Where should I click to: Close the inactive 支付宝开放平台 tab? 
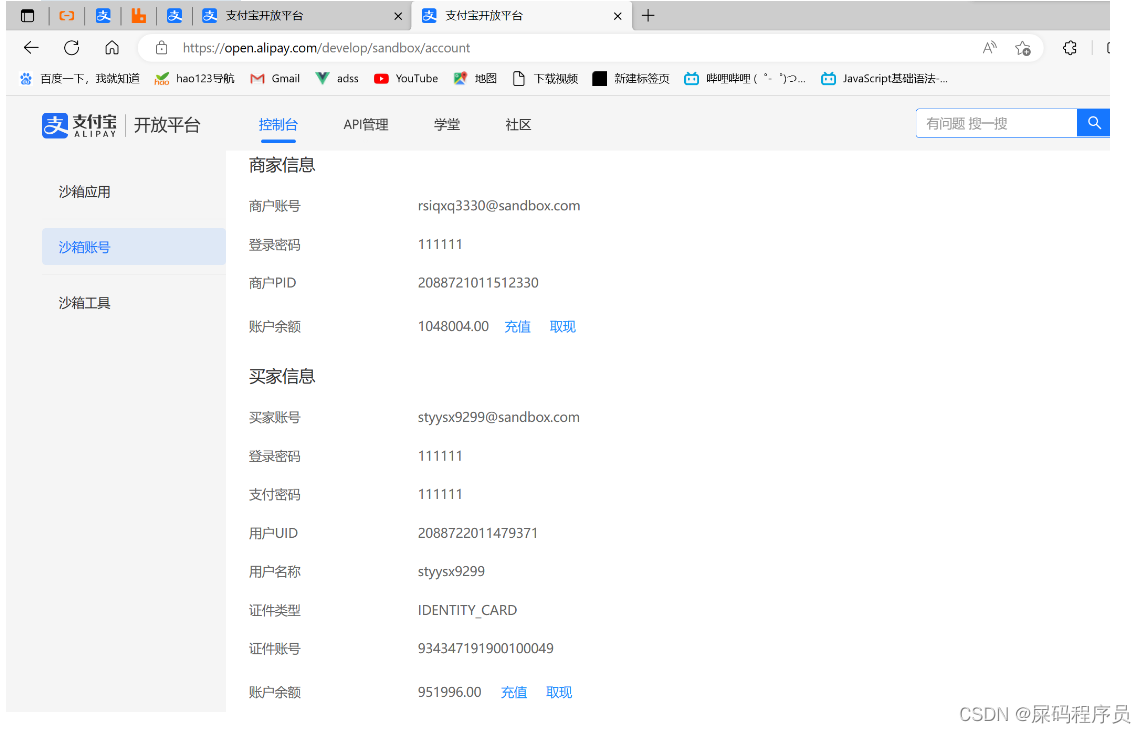398,16
